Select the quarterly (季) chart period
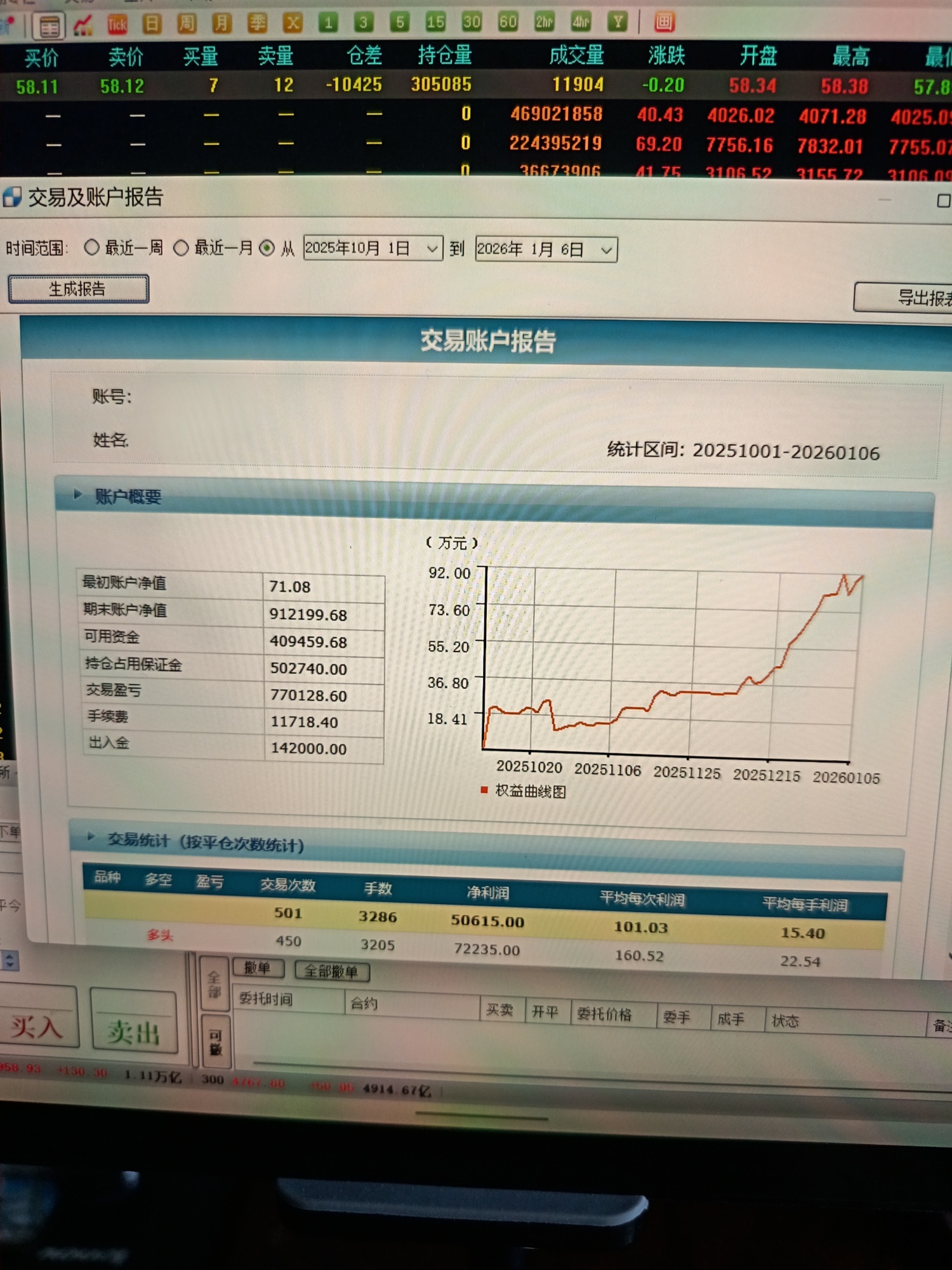This screenshot has width=952, height=1270. pos(257,23)
